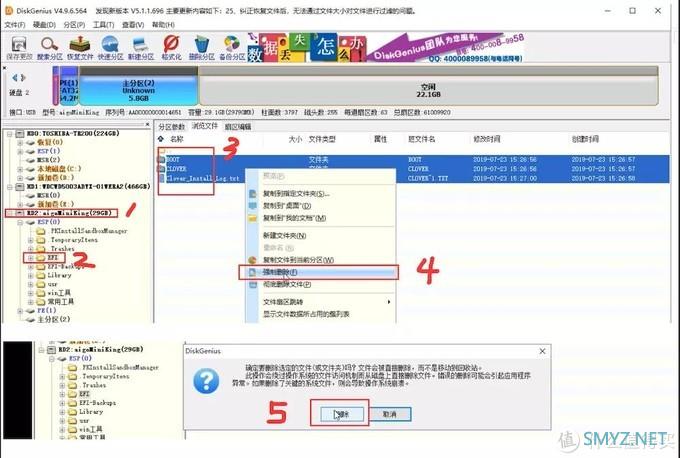Sort by the 修改时间 column header
The image size is (680, 458).
[x=487, y=139]
